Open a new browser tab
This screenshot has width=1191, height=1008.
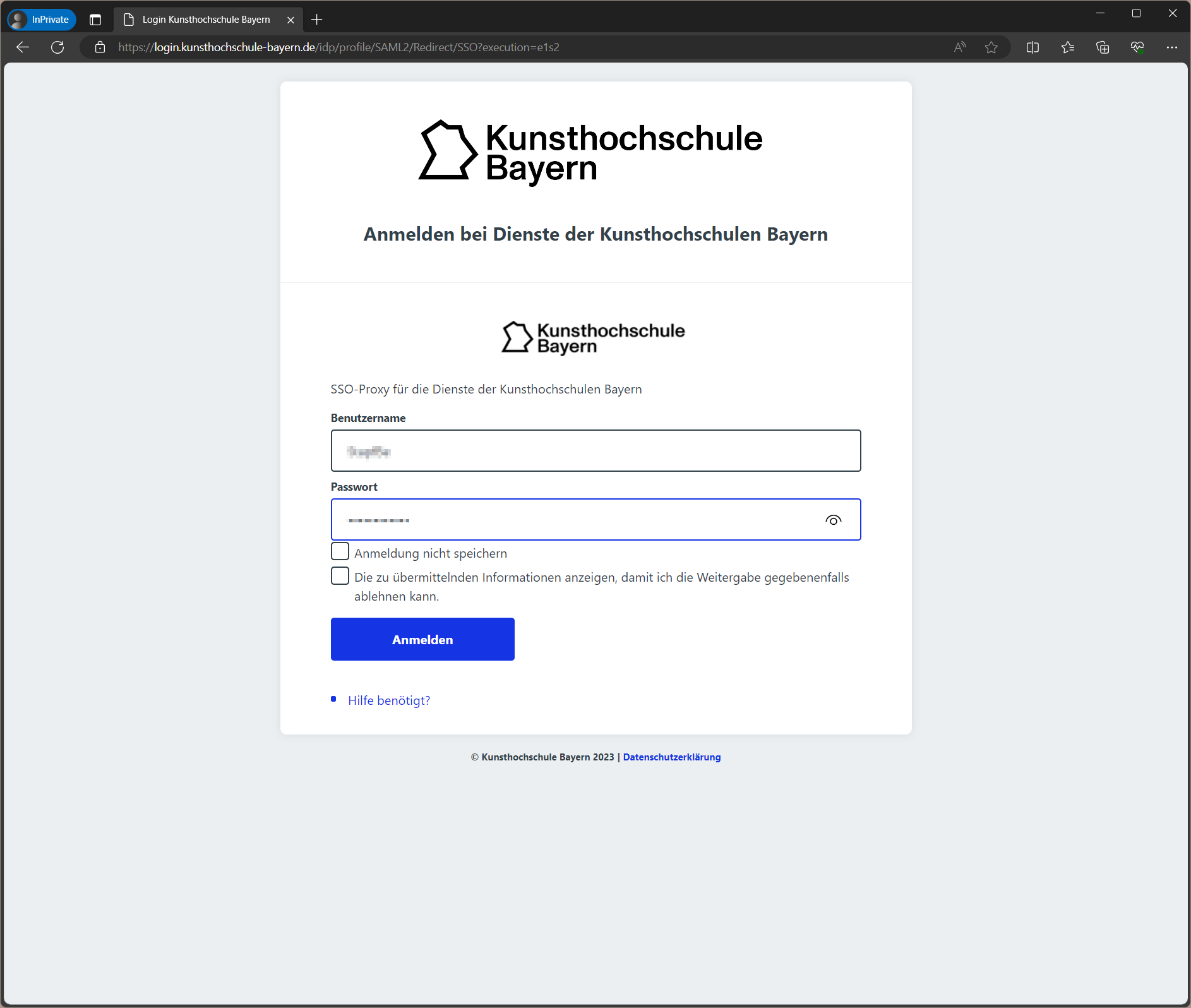tap(317, 20)
